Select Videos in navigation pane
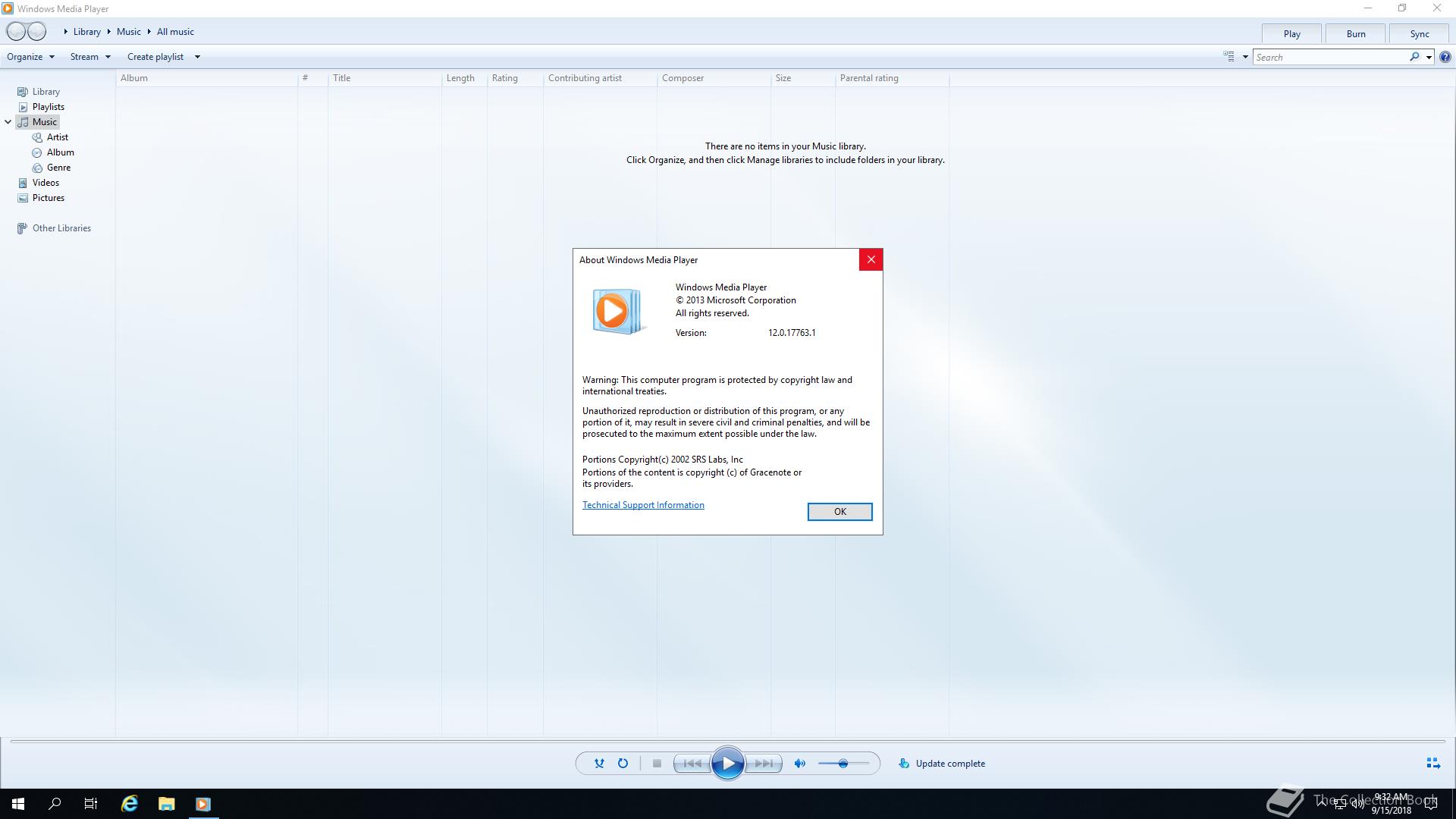The width and height of the screenshot is (1456, 819). 45,183
